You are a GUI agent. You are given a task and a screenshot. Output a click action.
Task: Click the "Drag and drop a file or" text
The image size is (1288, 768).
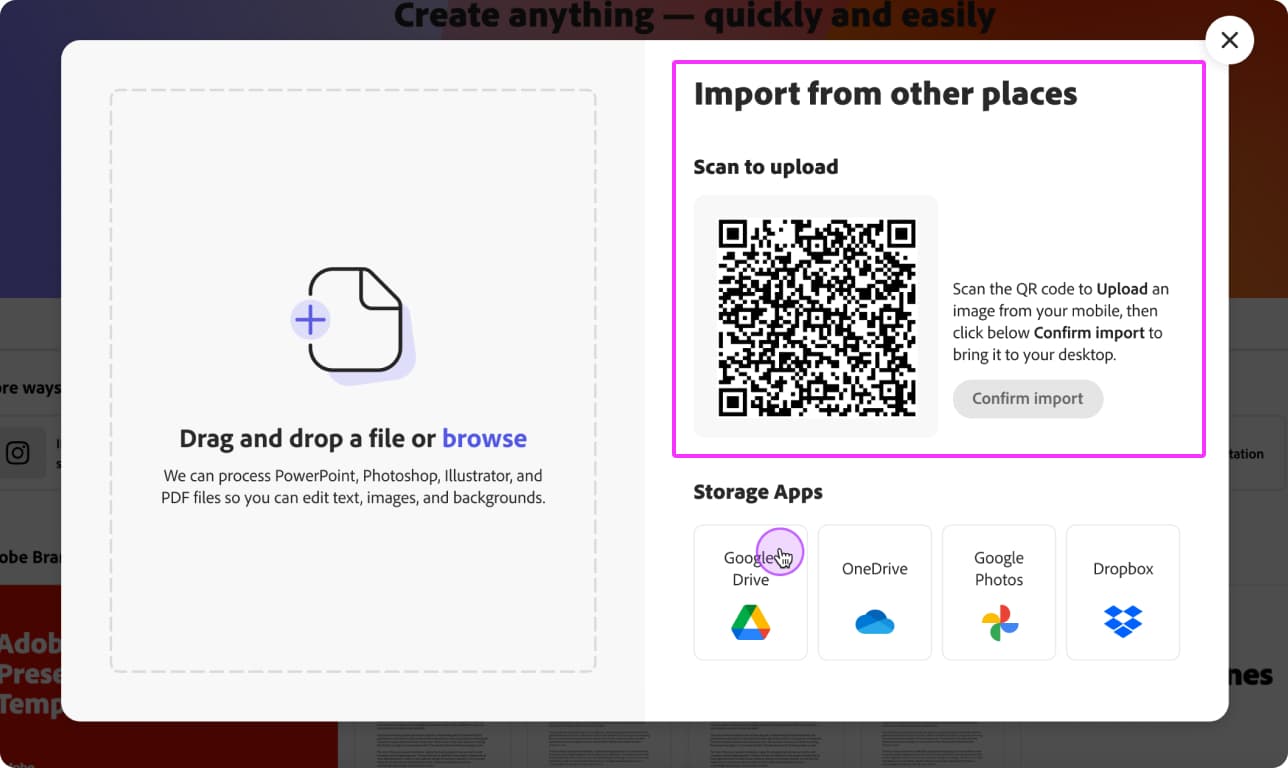pos(309,438)
